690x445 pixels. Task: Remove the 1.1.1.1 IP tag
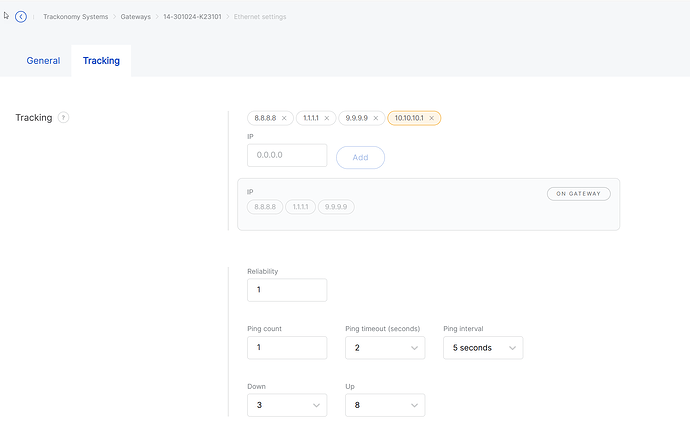pos(327,118)
